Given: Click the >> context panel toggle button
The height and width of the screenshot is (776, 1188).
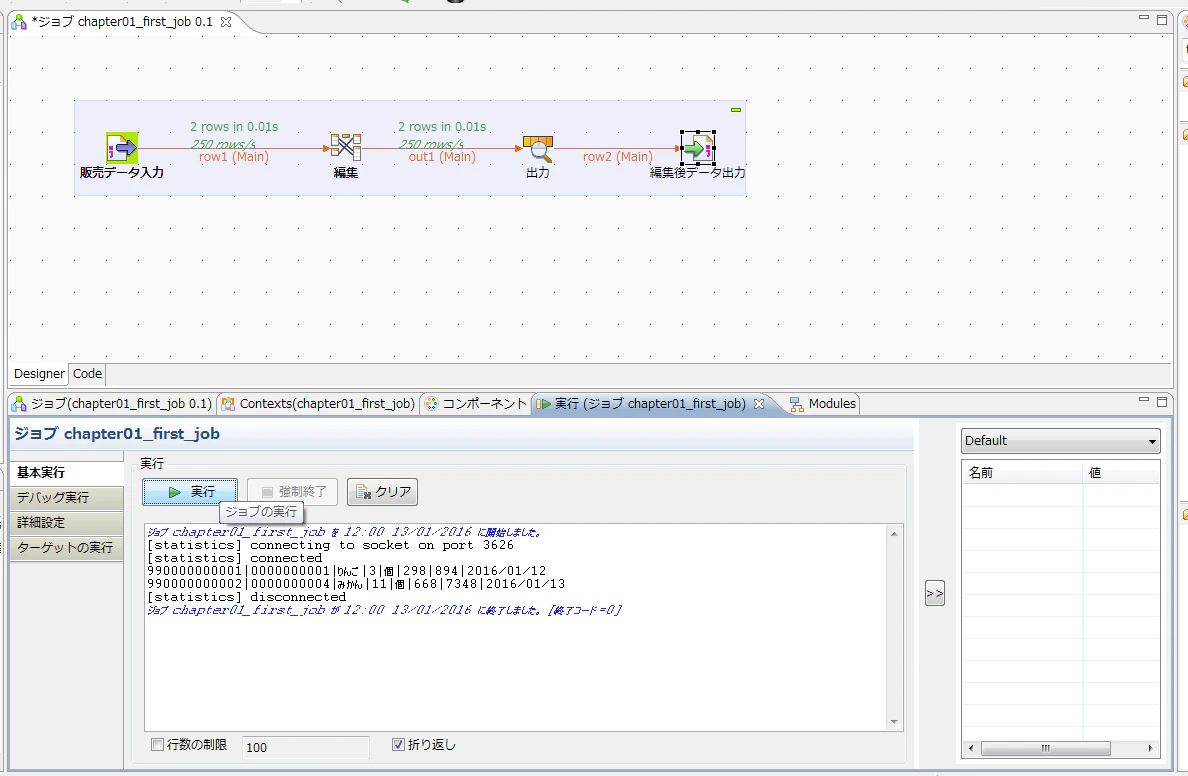Looking at the screenshot, I should point(935,593).
